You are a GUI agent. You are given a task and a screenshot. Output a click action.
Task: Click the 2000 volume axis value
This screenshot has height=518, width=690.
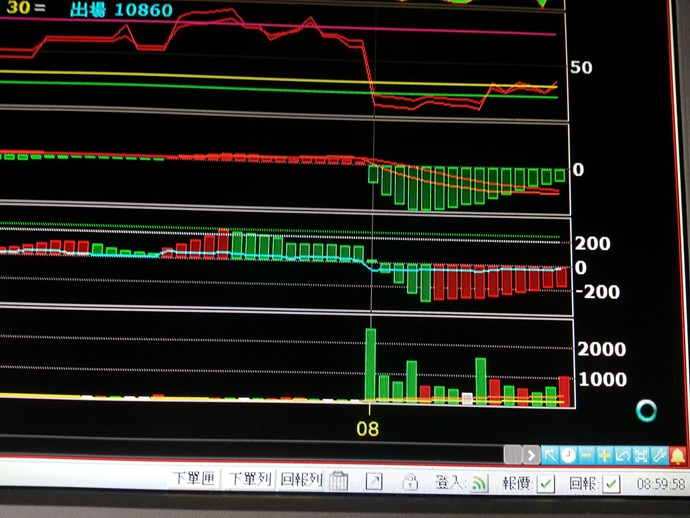[x=602, y=349]
